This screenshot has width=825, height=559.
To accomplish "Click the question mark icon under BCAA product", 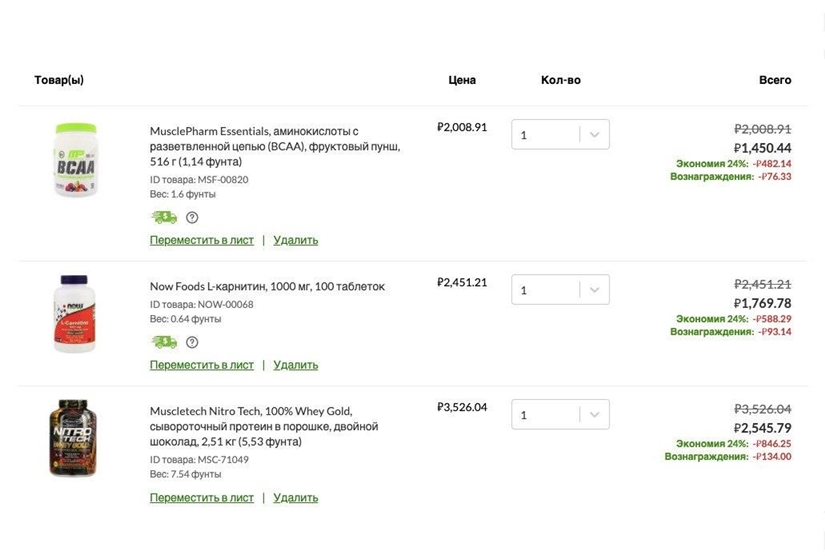I will click(x=192, y=217).
